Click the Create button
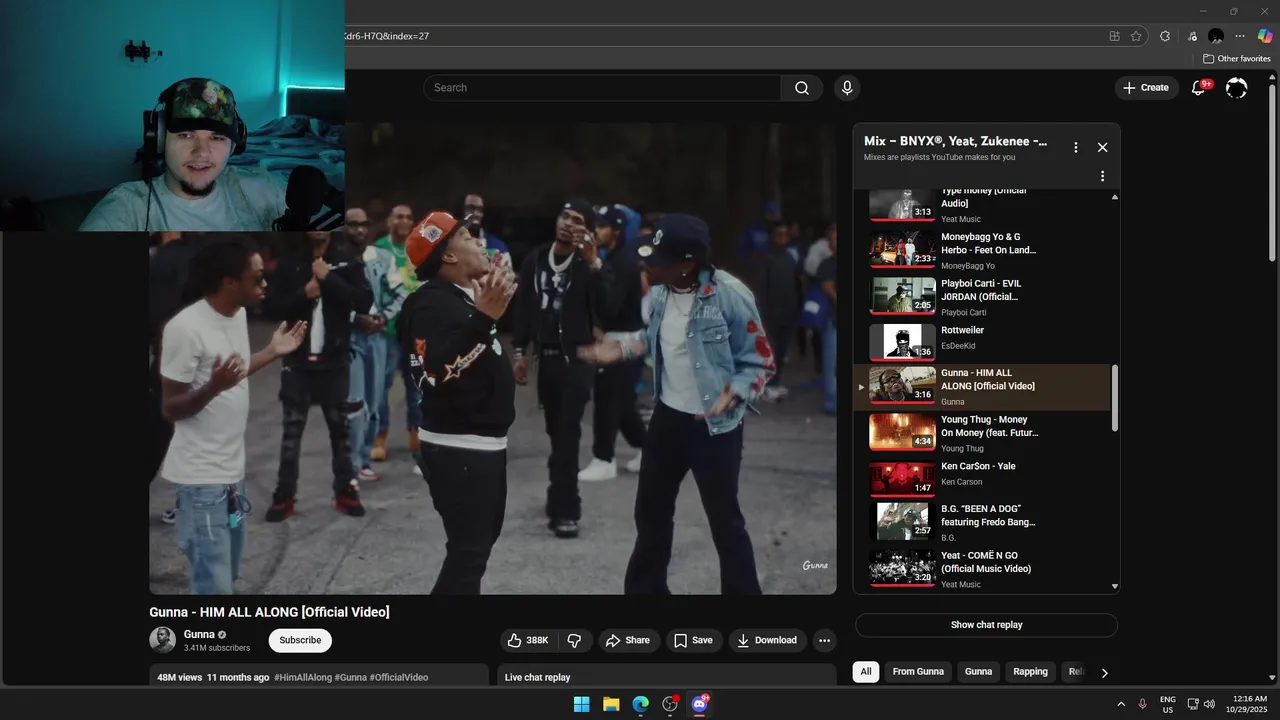The width and height of the screenshot is (1280, 720). coord(1146,88)
